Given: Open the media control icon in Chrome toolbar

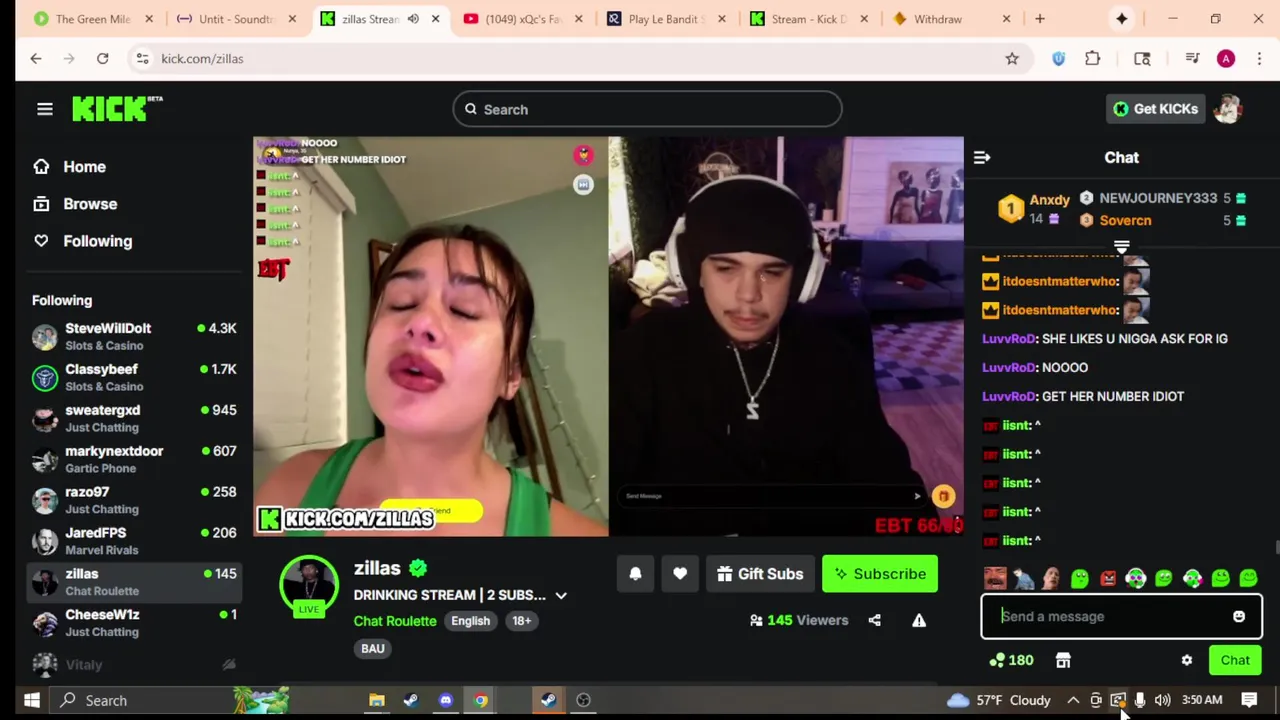Looking at the screenshot, I should point(1192,59).
